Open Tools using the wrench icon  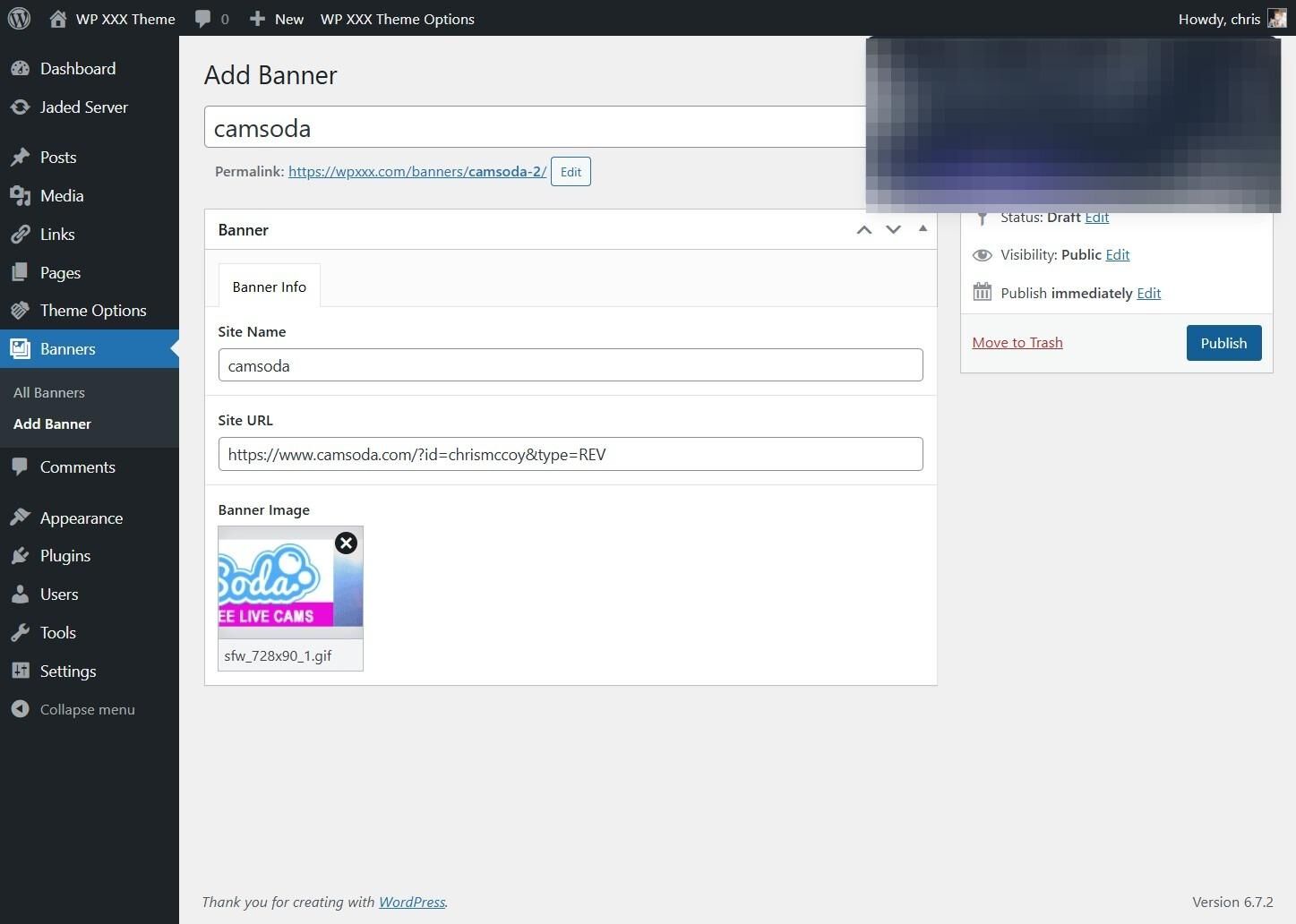[21, 632]
